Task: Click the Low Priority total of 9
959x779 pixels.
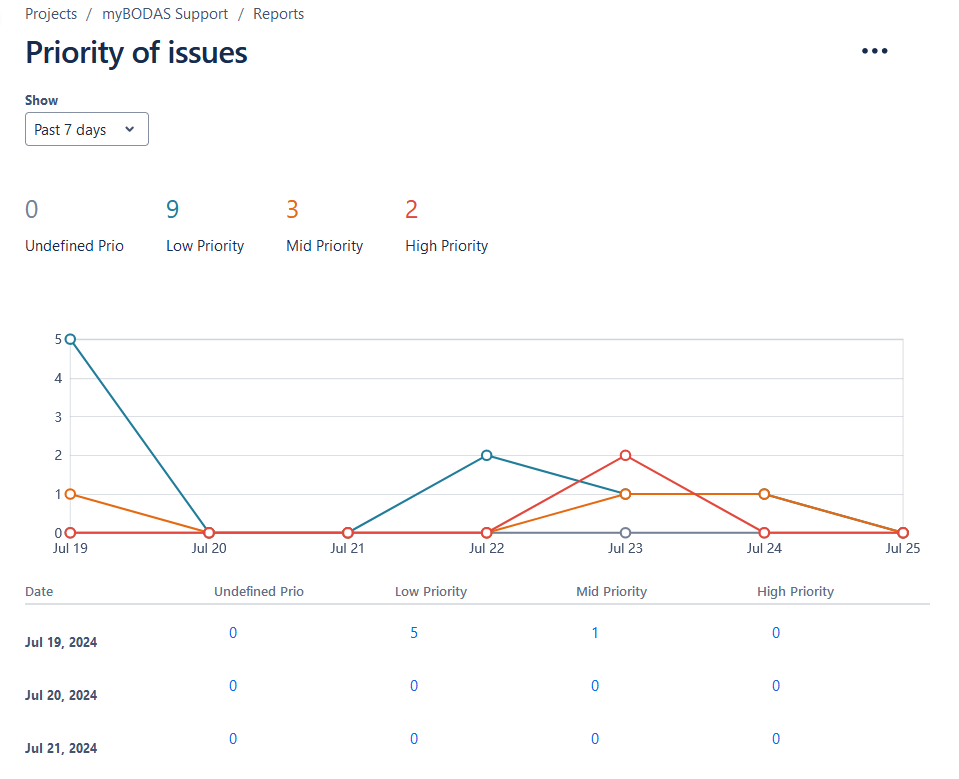Action: point(172,210)
